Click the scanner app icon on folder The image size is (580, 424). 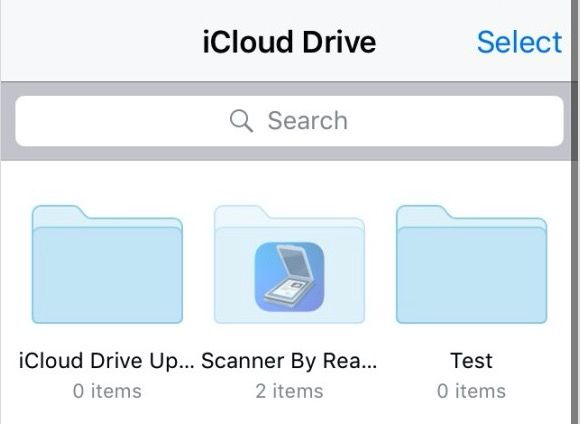tap(289, 276)
